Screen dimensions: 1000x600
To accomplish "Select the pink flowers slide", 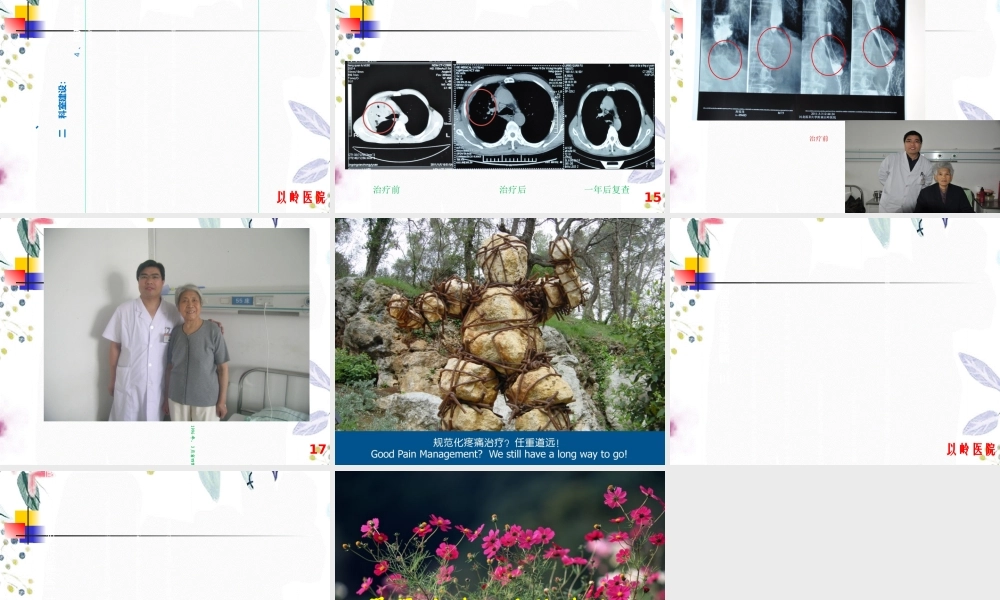I will click(x=500, y=536).
